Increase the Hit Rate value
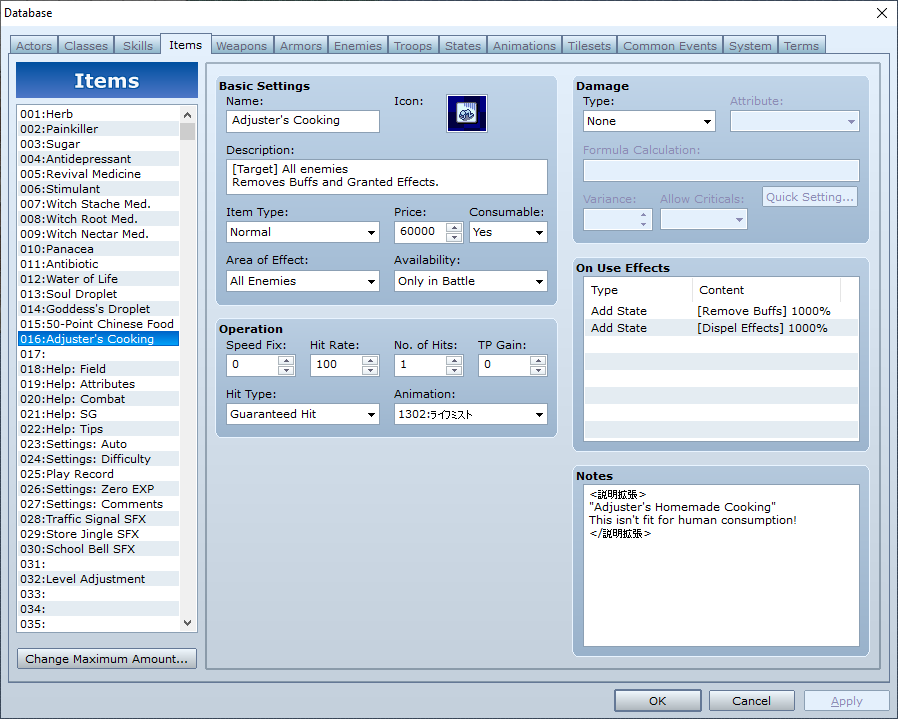The width and height of the screenshot is (898, 719). (x=370, y=360)
